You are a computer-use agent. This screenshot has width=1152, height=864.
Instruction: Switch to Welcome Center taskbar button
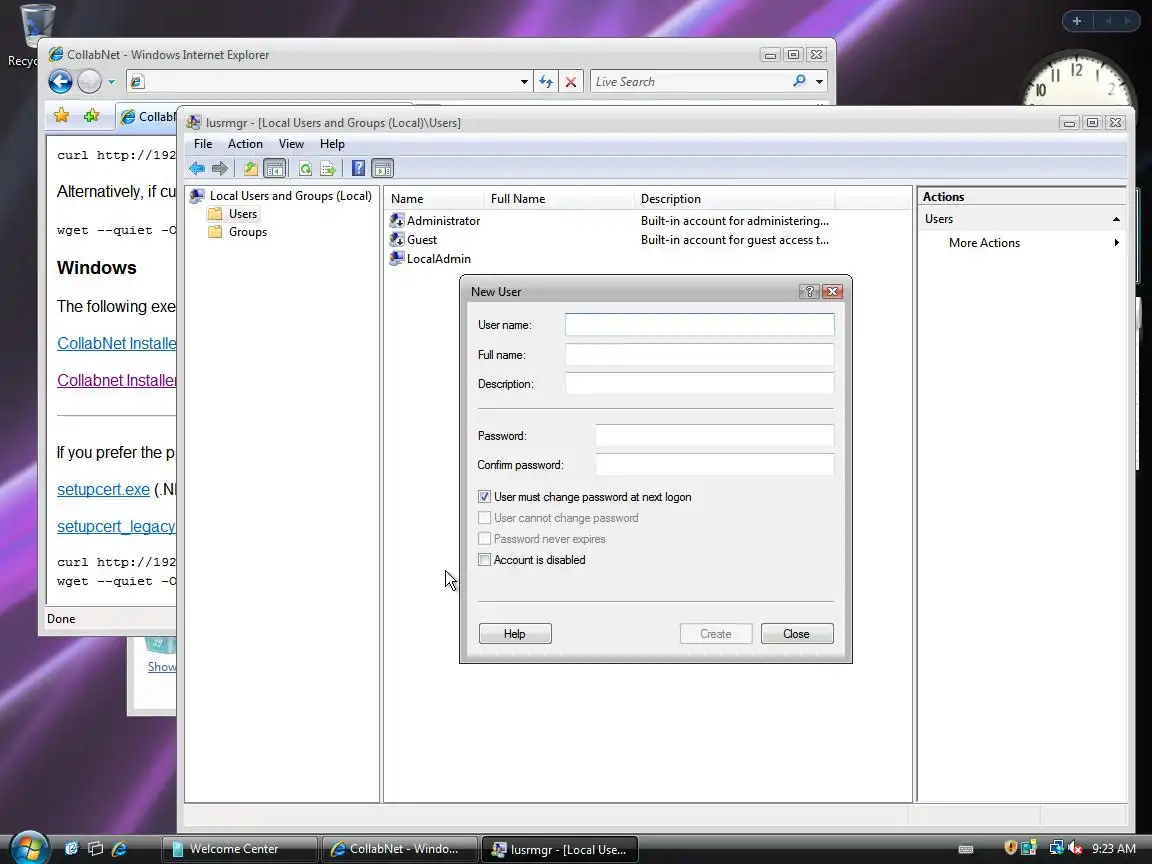240,849
